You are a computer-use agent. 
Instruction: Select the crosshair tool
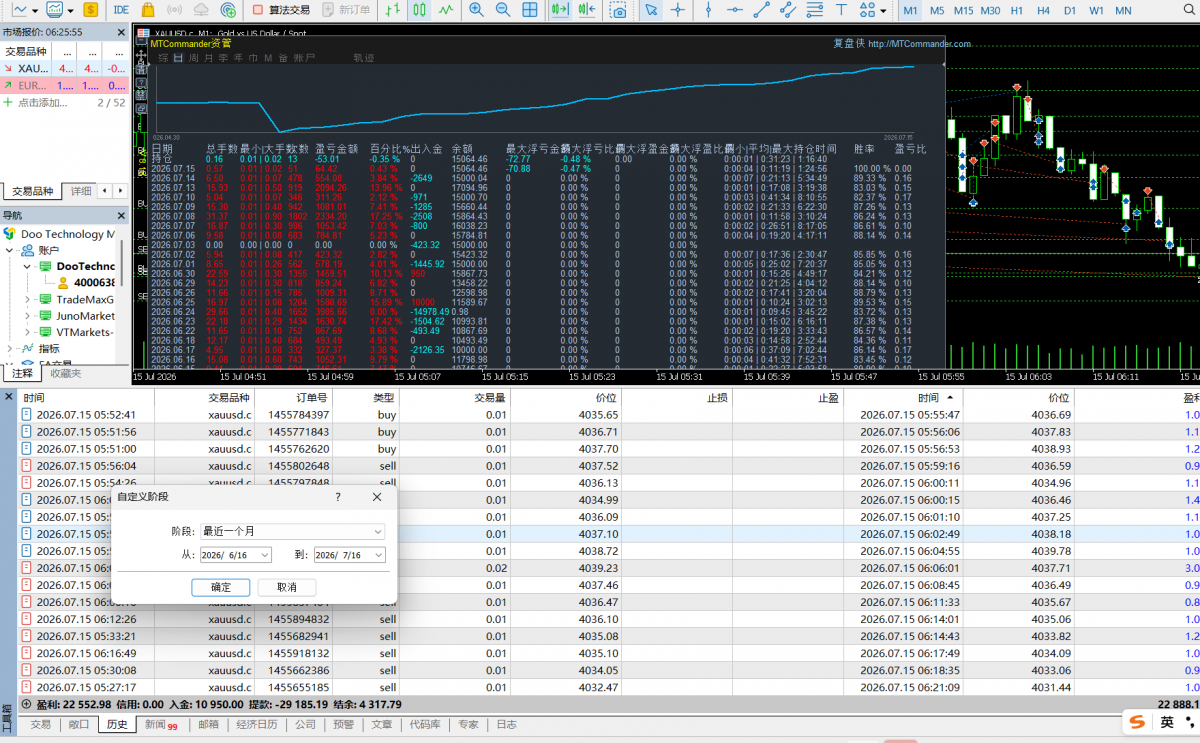point(679,10)
